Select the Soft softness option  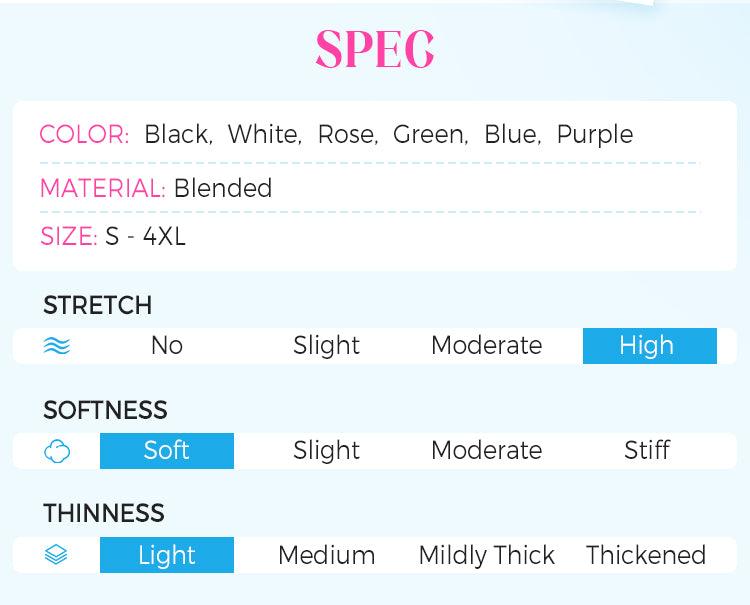167,451
